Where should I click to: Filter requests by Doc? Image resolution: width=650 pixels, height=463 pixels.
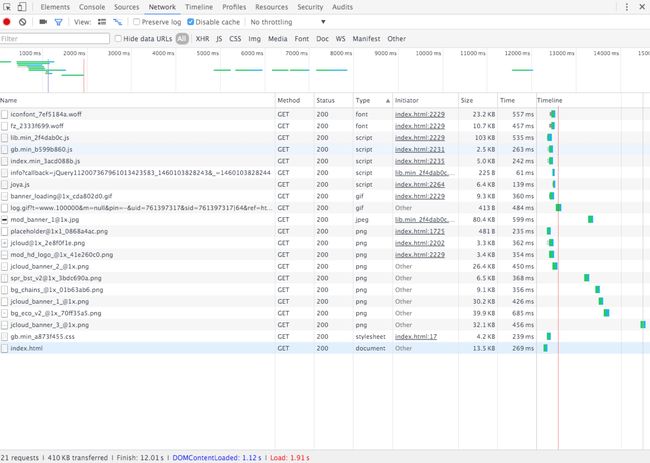322,39
